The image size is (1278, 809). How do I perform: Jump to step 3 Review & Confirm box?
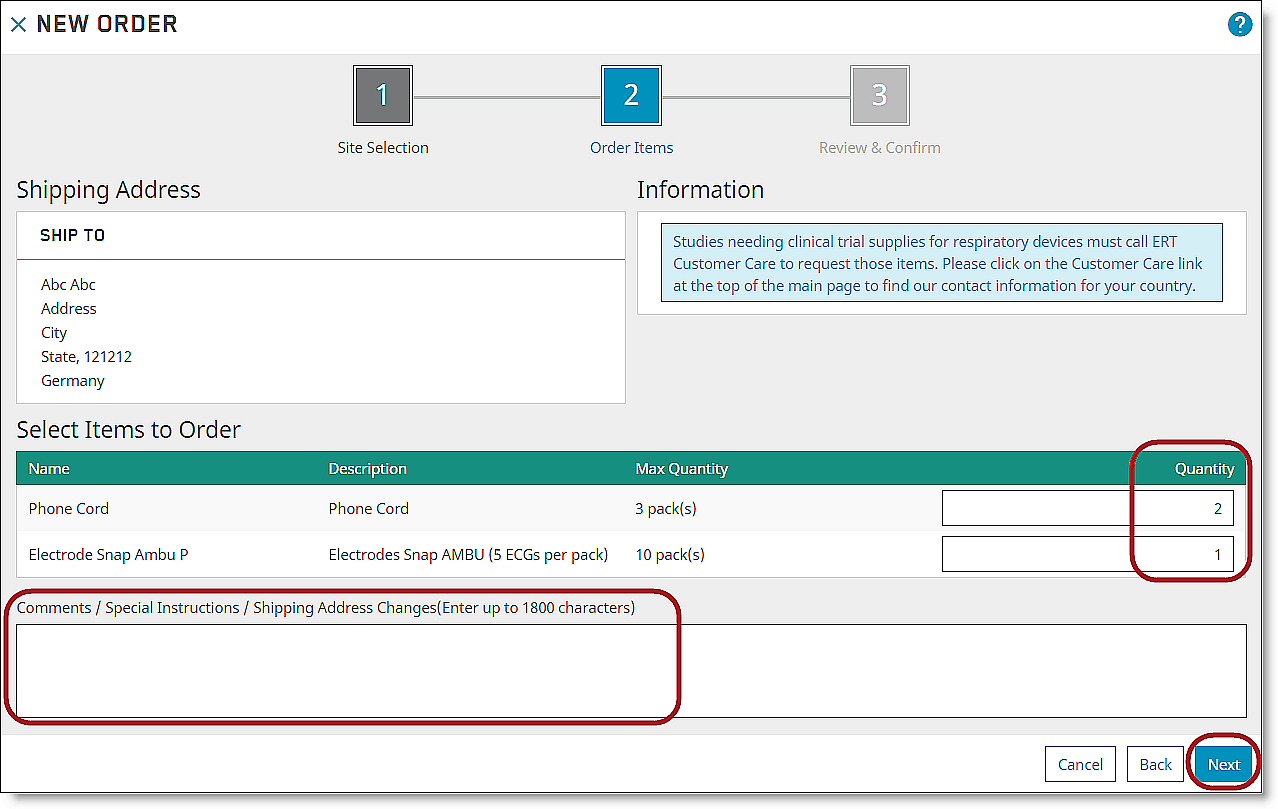click(879, 95)
